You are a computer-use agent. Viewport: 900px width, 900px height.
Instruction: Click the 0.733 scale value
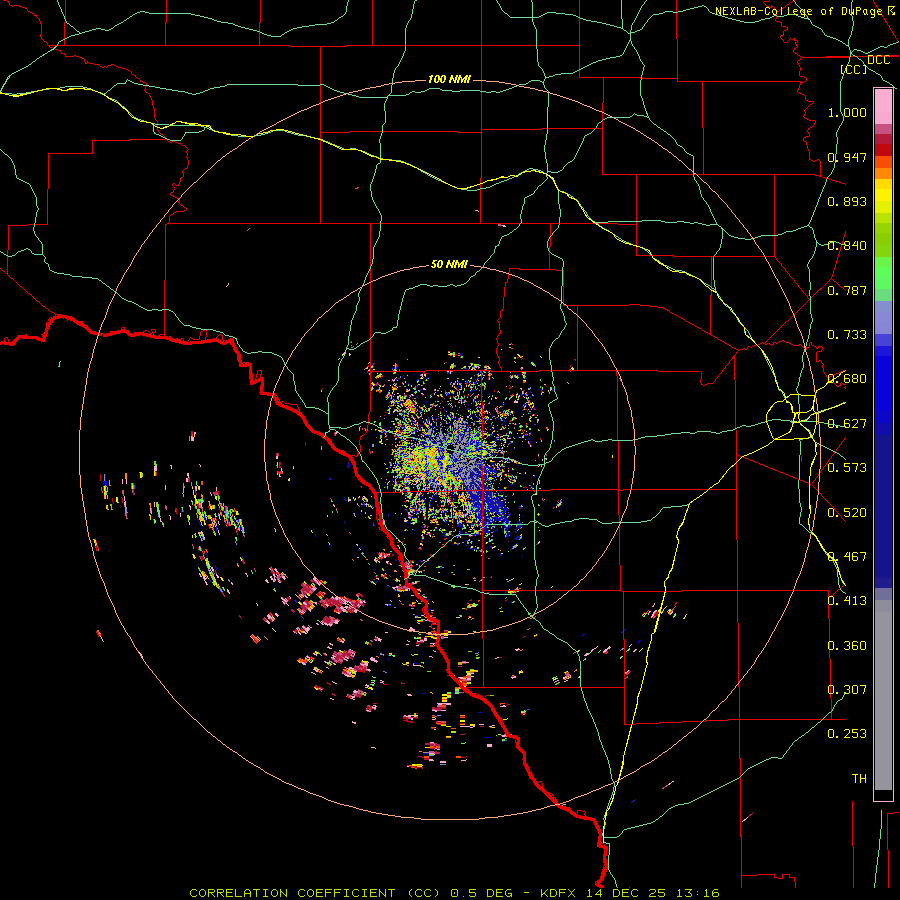click(847, 335)
